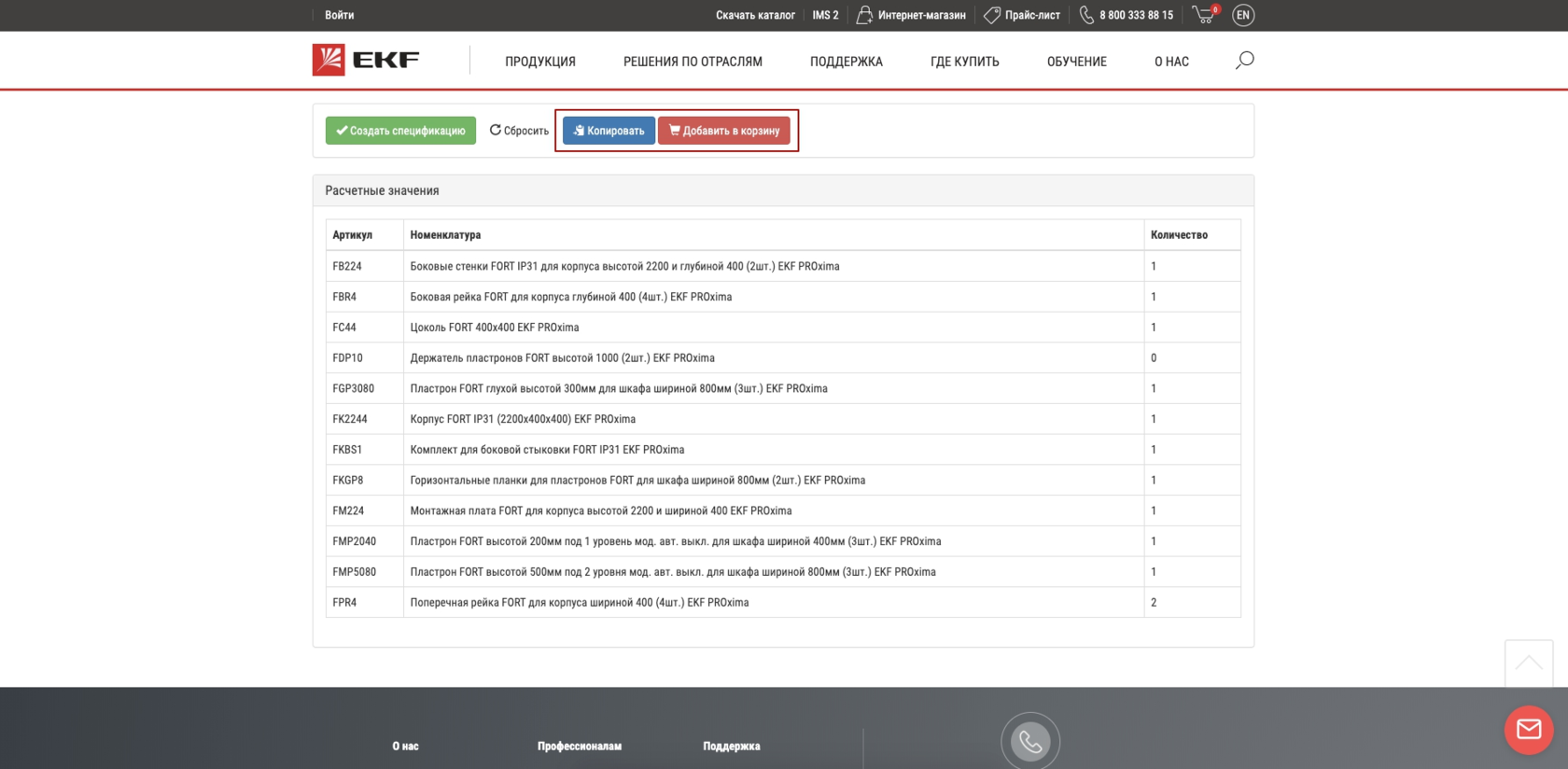The width and height of the screenshot is (1568, 769).
Task: Open IMS 2 link
Action: pyautogui.click(x=825, y=15)
